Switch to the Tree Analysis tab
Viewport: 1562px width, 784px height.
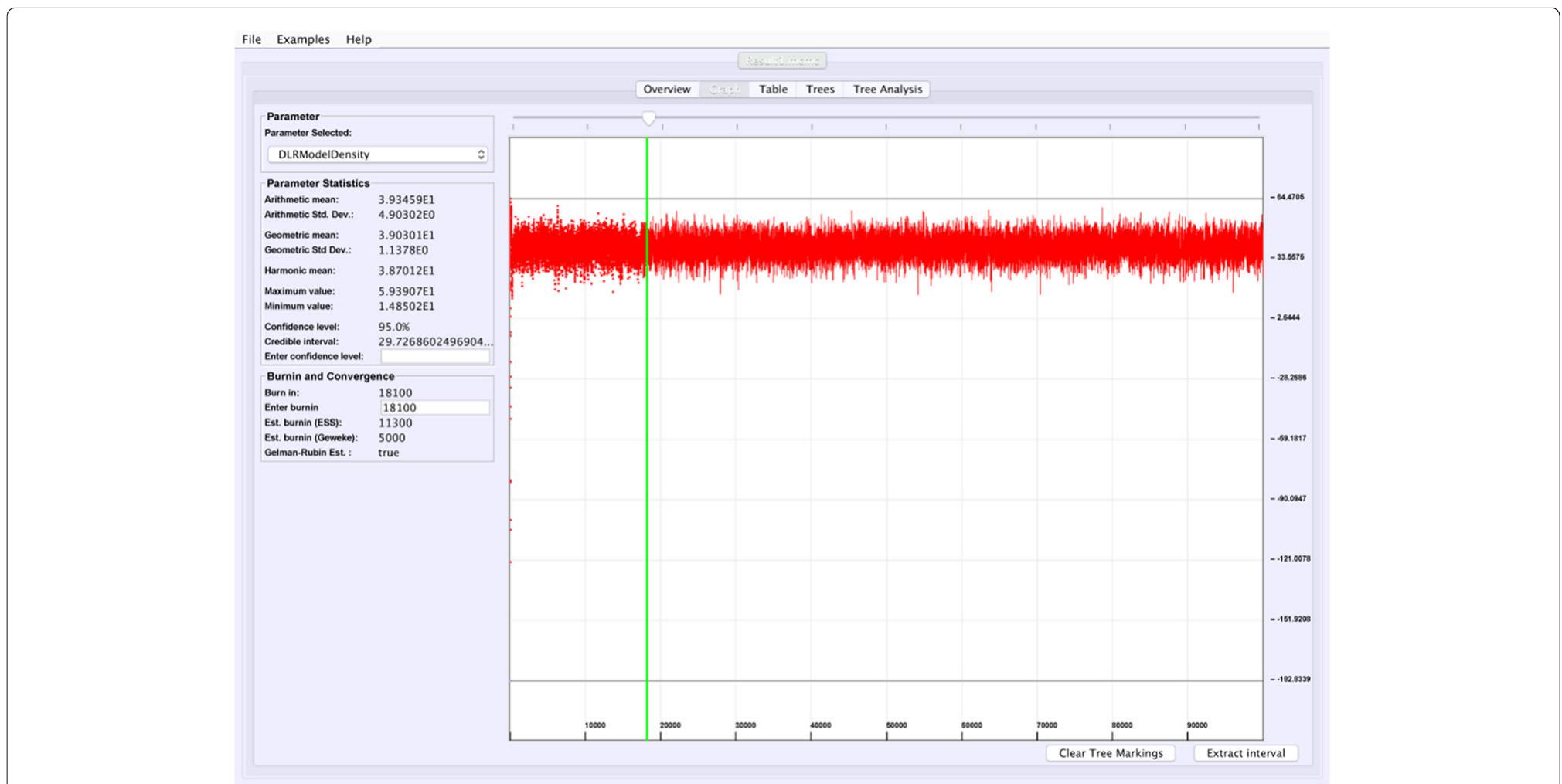point(886,89)
